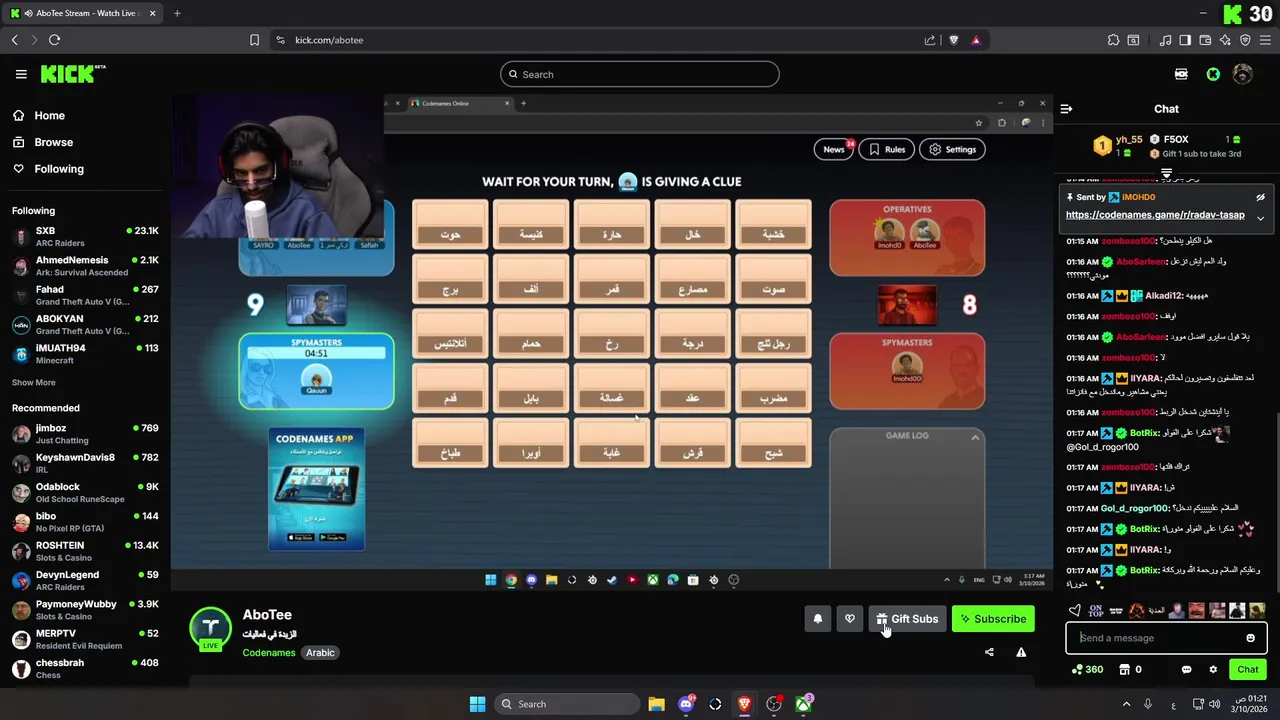Expand Following list with Show more

[x=33, y=382]
